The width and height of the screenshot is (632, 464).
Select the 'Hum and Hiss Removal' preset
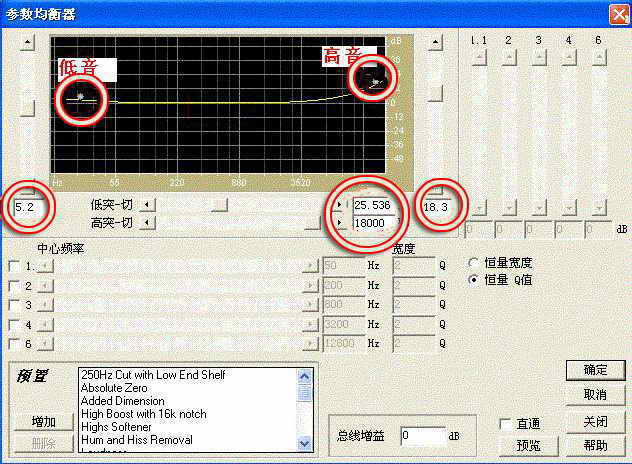pos(136,440)
